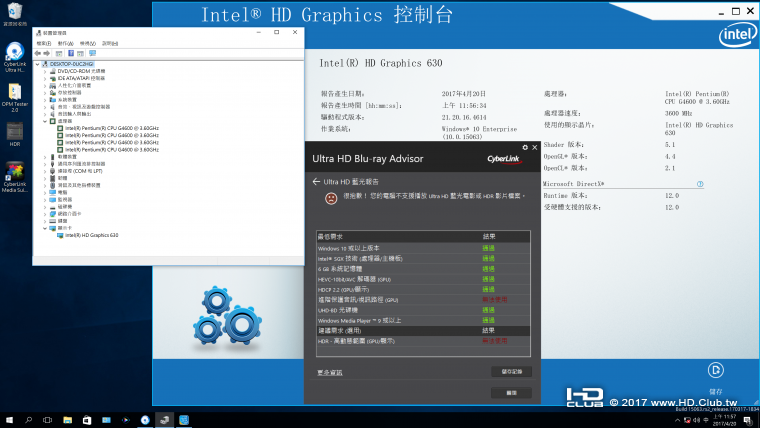Image resolution: width=760 pixels, height=428 pixels.
Task: Click the info icon beside Microsoft DirectX heading
Action: click(700, 184)
